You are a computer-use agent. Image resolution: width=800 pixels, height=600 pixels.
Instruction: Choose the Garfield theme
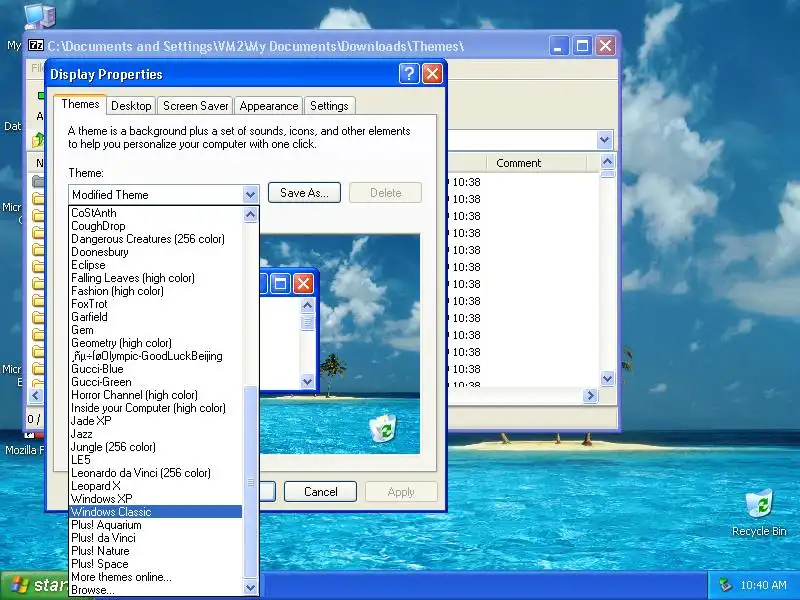(156, 317)
